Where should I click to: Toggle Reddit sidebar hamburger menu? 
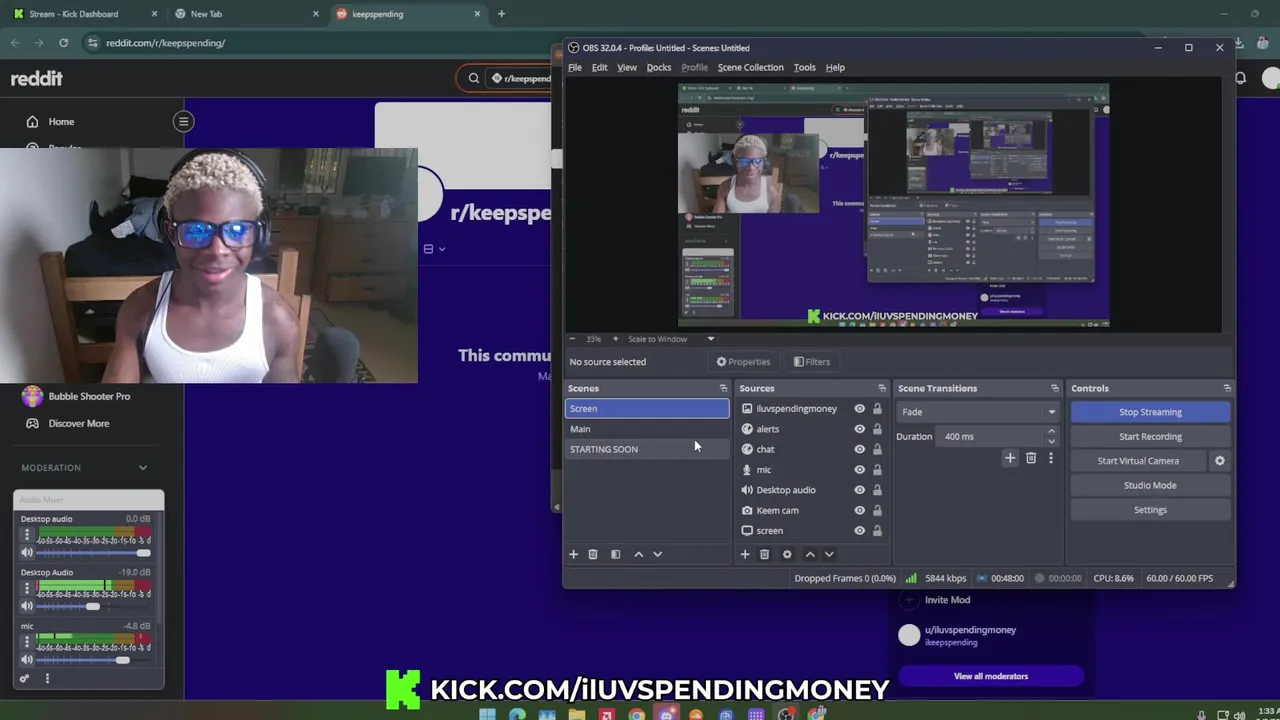click(x=183, y=121)
